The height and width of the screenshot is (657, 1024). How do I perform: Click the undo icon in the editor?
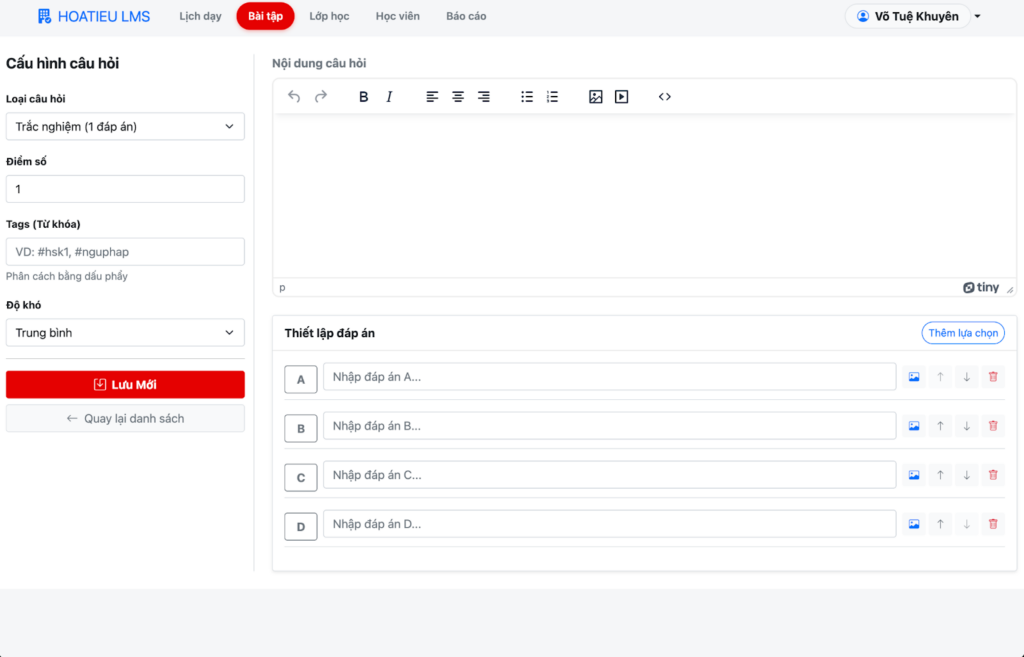pos(294,97)
